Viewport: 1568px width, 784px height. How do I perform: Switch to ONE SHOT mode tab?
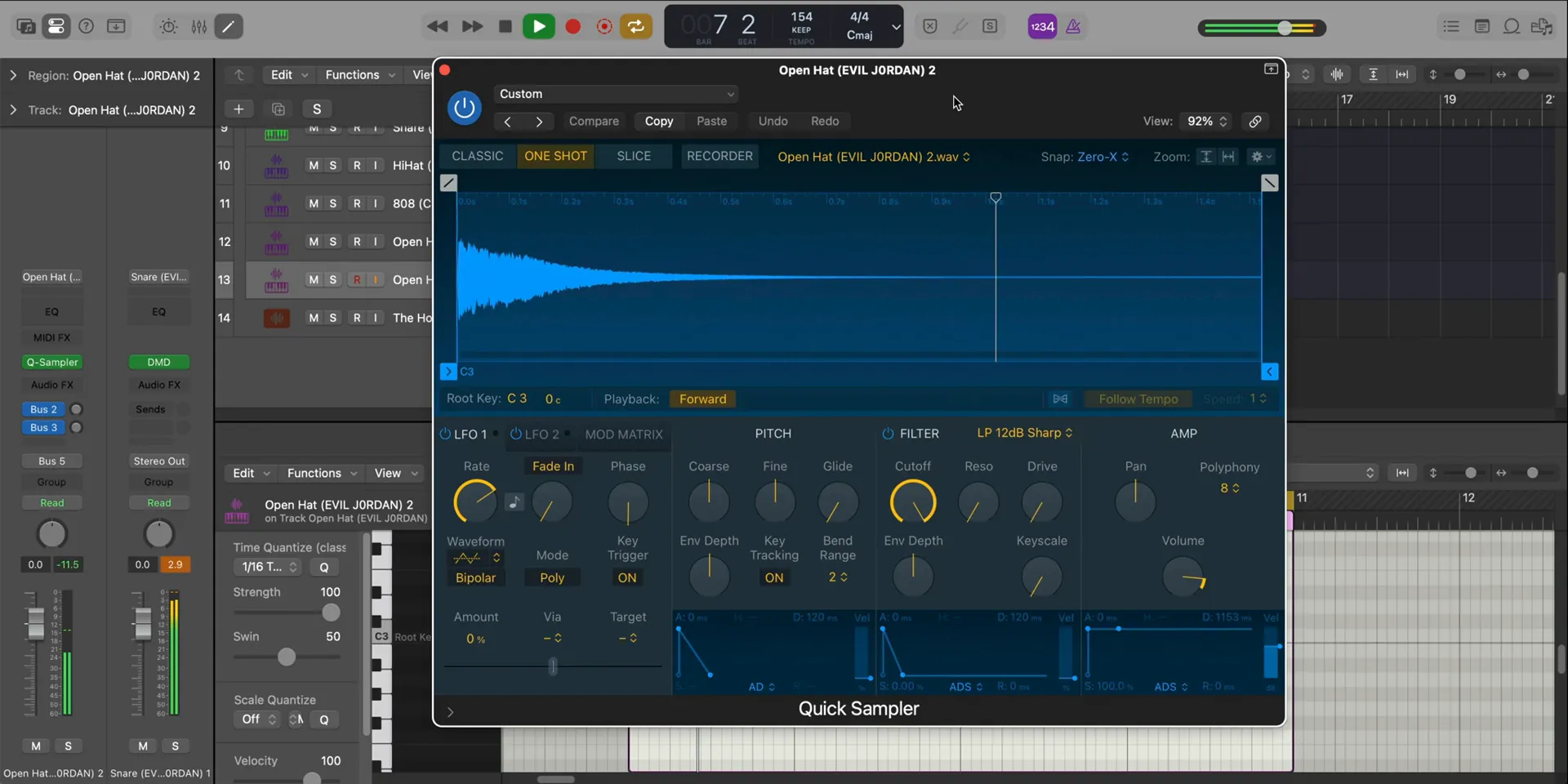click(x=555, y=156)
